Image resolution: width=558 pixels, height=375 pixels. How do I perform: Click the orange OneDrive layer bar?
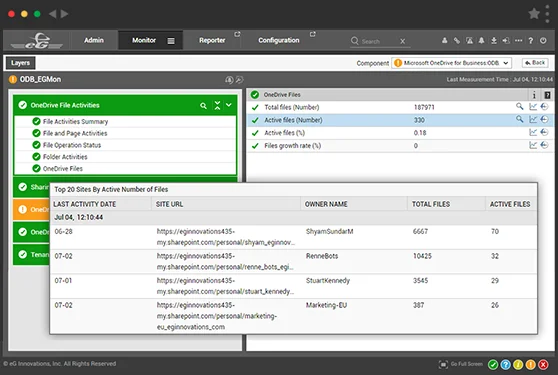pyautogui.click(x=31, y=209)
